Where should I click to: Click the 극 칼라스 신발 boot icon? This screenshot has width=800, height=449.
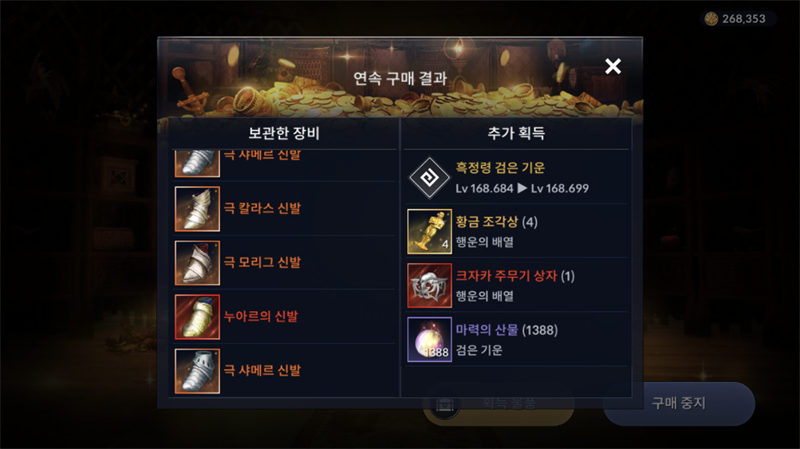click(x=197, y=209)
